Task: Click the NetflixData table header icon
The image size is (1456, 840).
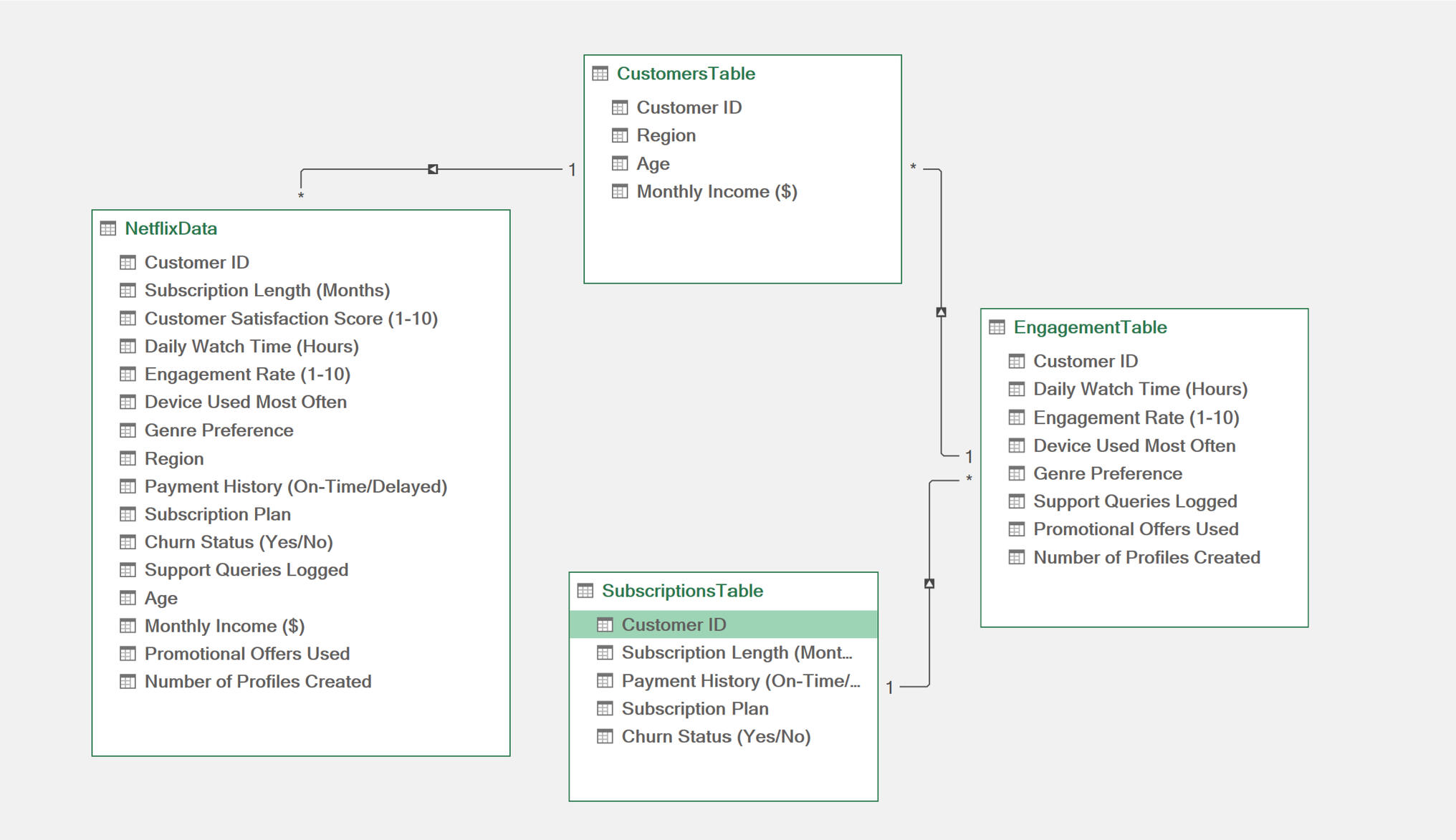Action: (x=108, y=228)
